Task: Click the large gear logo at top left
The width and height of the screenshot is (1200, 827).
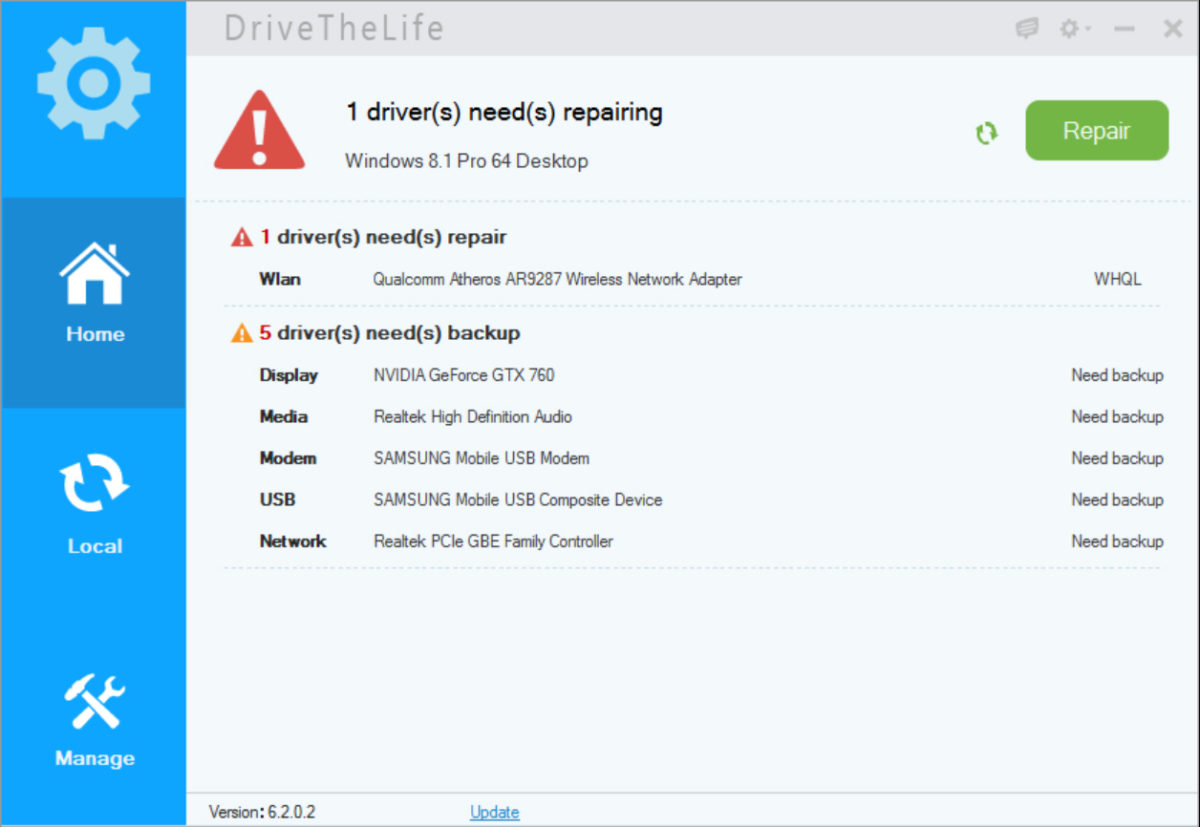Action: point(93,82)
